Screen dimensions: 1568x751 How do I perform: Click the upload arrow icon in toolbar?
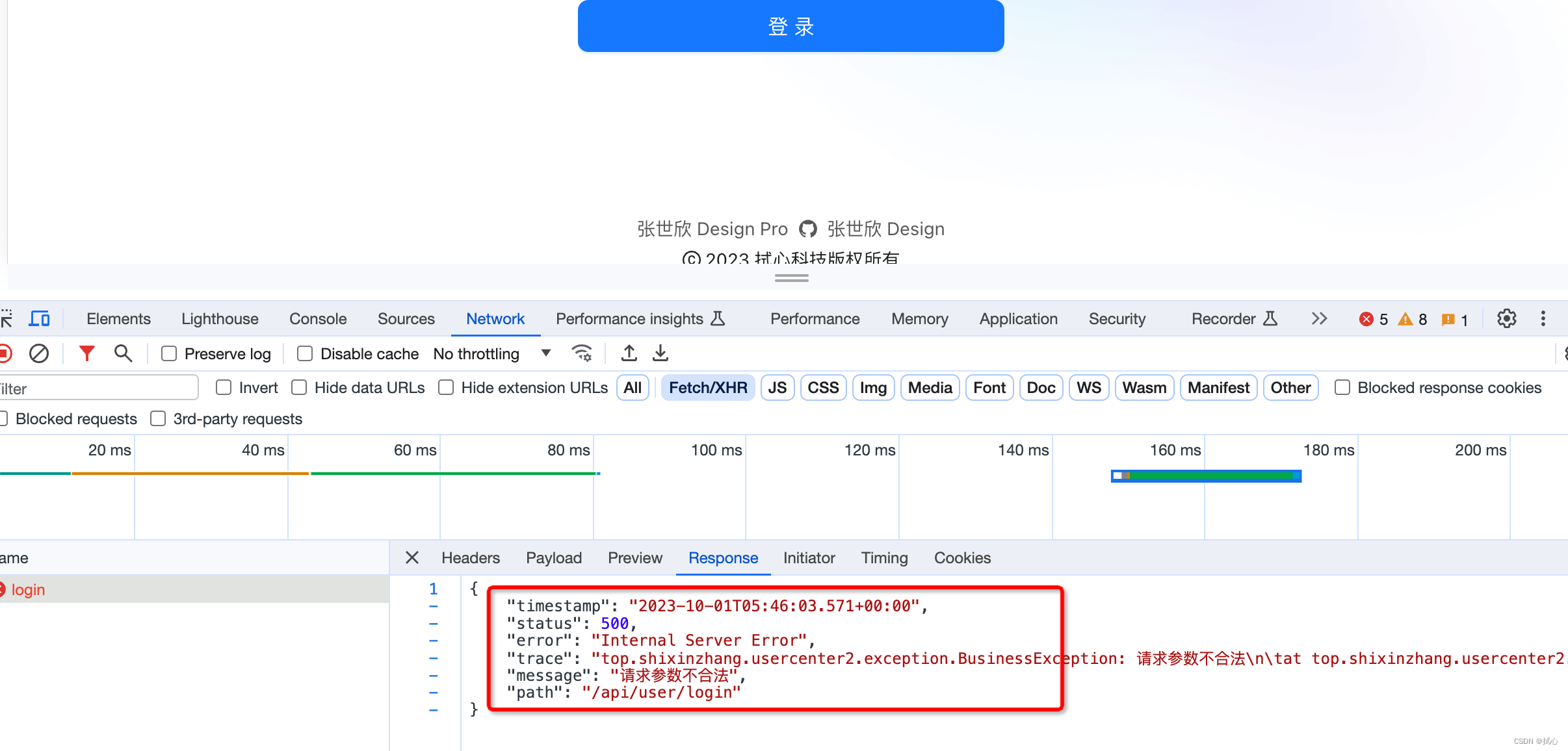(x=628, y=354)
